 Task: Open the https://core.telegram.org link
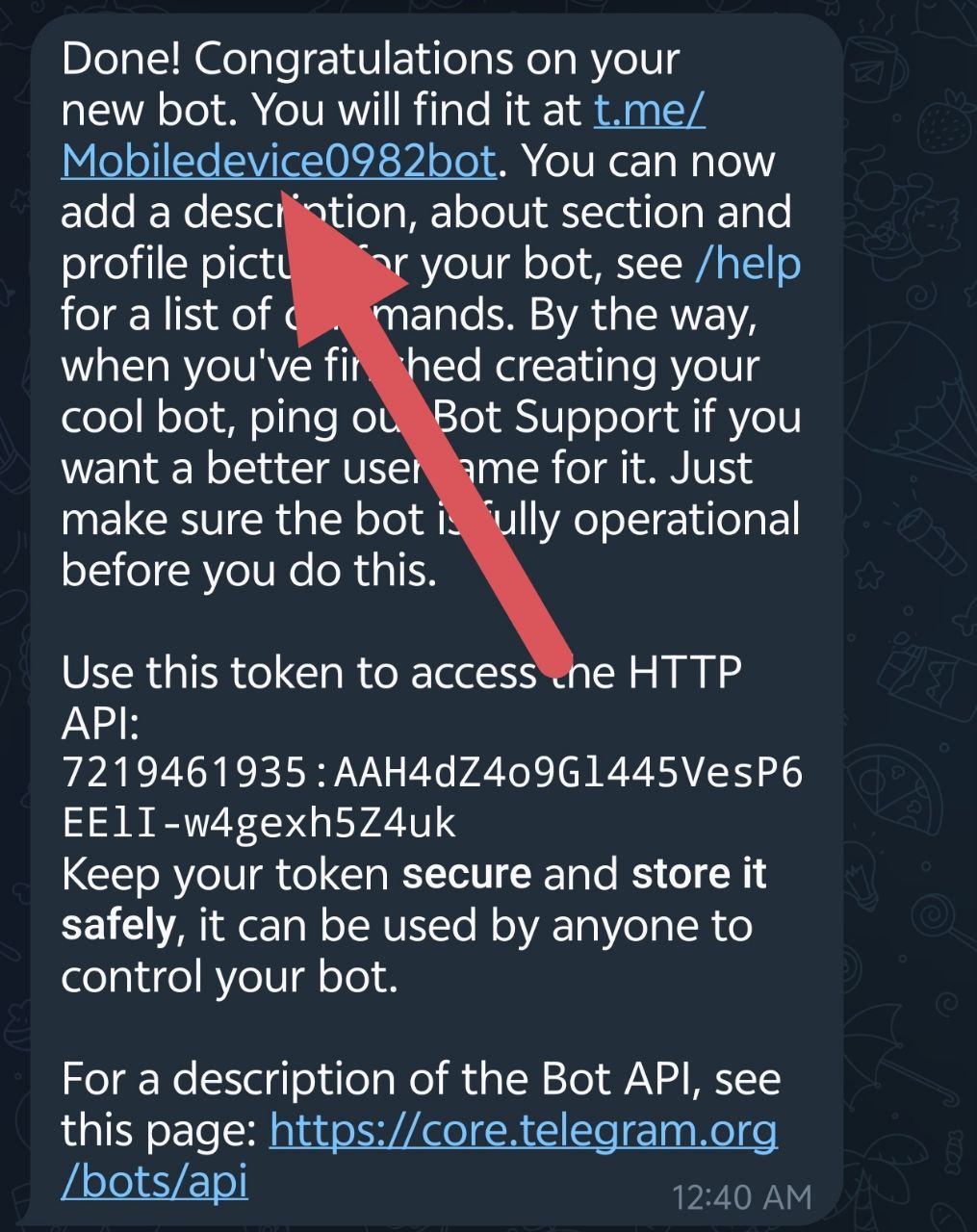pyautogui.click(x=524, y=1130)
